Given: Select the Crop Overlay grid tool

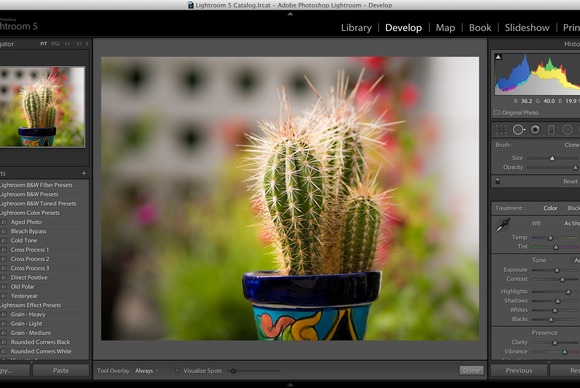Looking at the screenshot, I should pos(501,130).
